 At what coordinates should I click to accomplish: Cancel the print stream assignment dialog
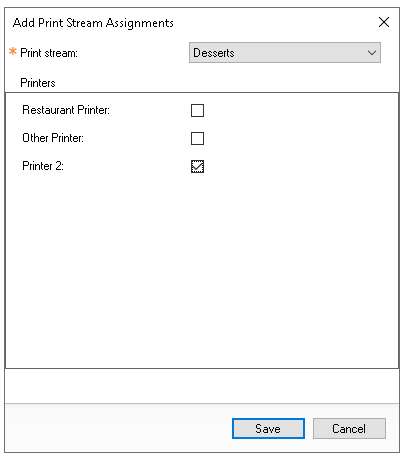[x=349, y=428]
